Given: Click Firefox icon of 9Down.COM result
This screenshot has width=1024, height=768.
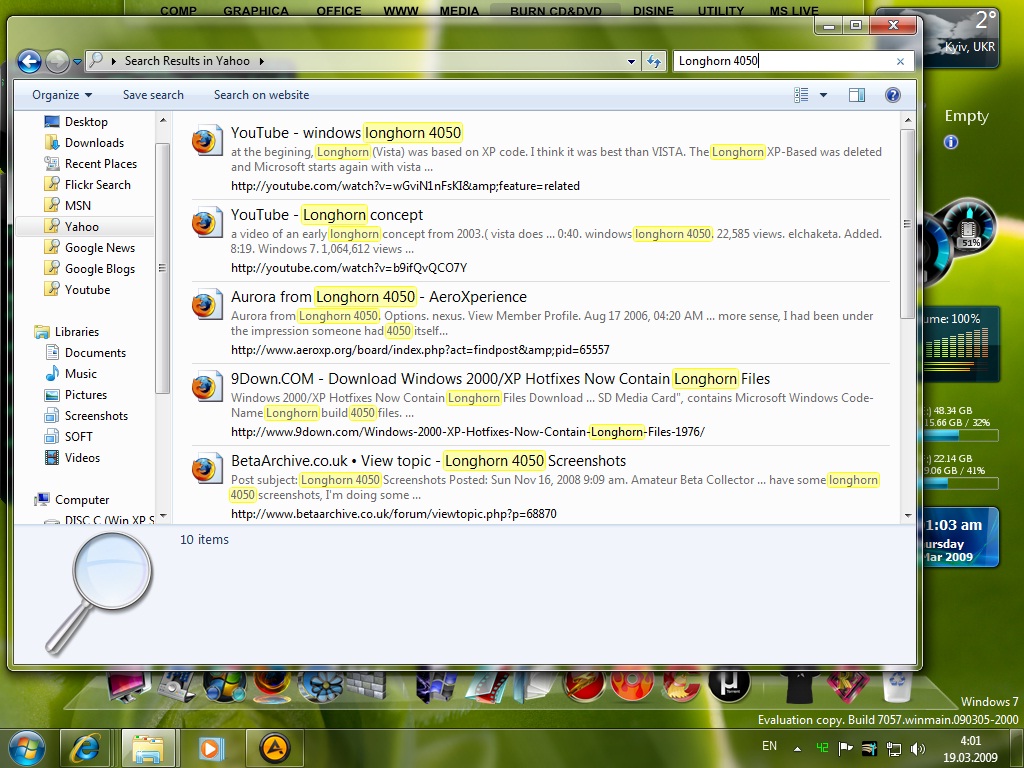Looking at the screenshot, I should pos(207,387).
